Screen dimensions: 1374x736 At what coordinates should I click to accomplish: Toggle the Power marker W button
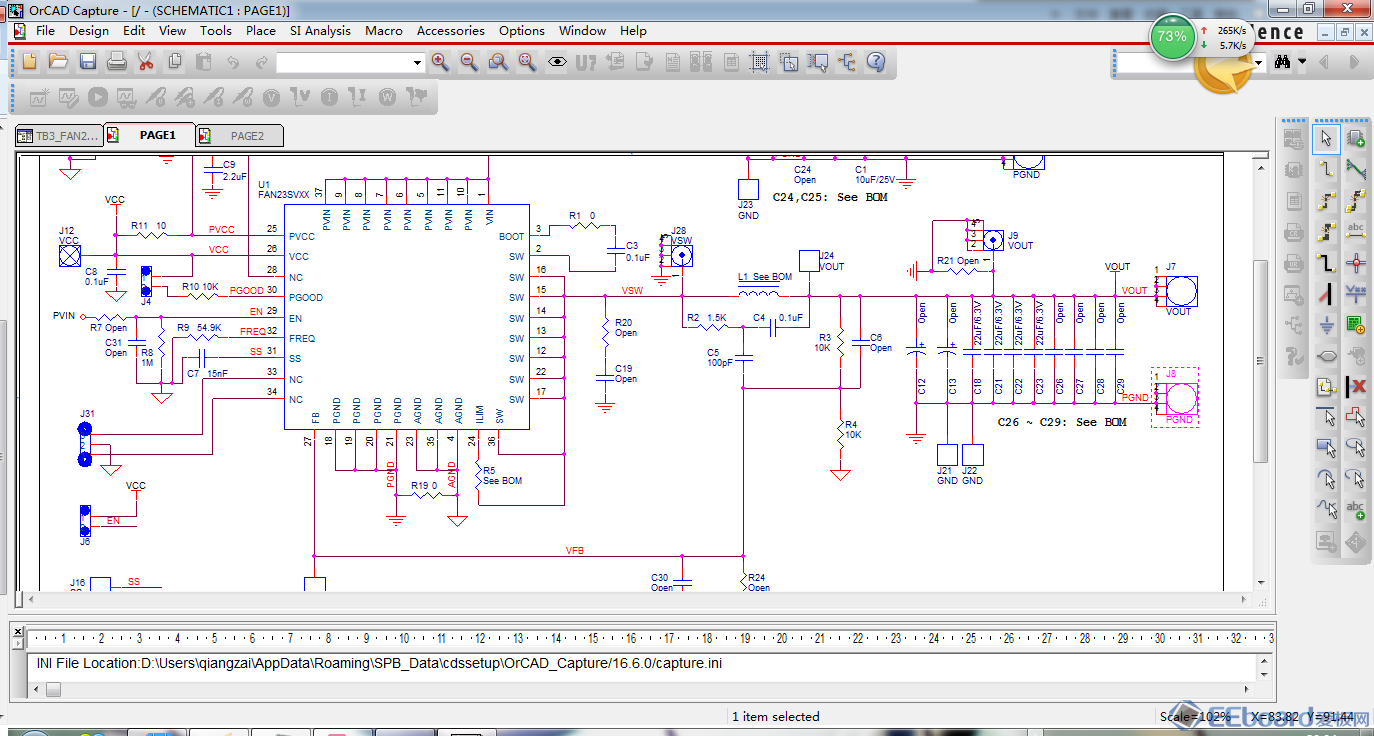click(387, 97)
